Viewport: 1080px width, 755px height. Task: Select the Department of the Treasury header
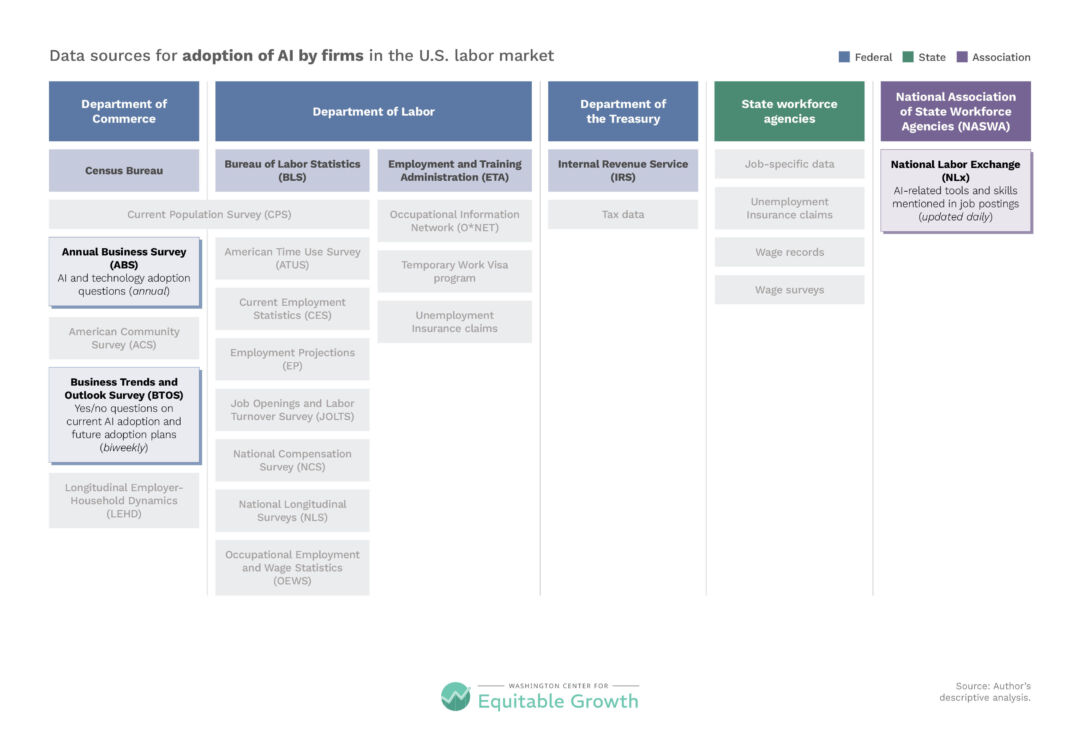623,111
